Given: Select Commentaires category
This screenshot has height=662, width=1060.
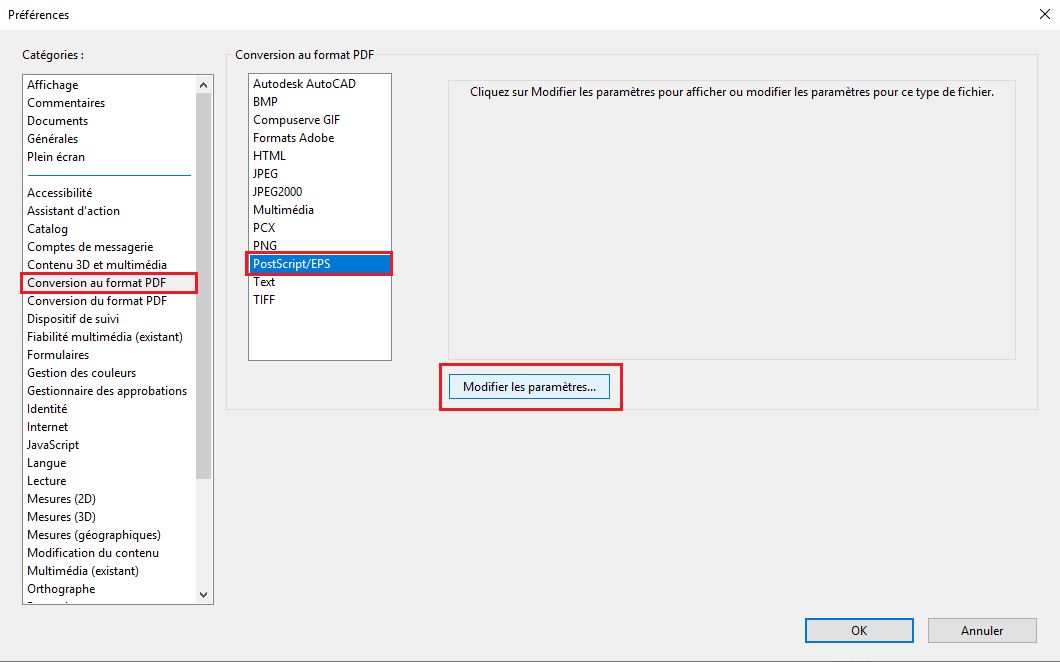Looking at the screenshot, I should (66, 103).
